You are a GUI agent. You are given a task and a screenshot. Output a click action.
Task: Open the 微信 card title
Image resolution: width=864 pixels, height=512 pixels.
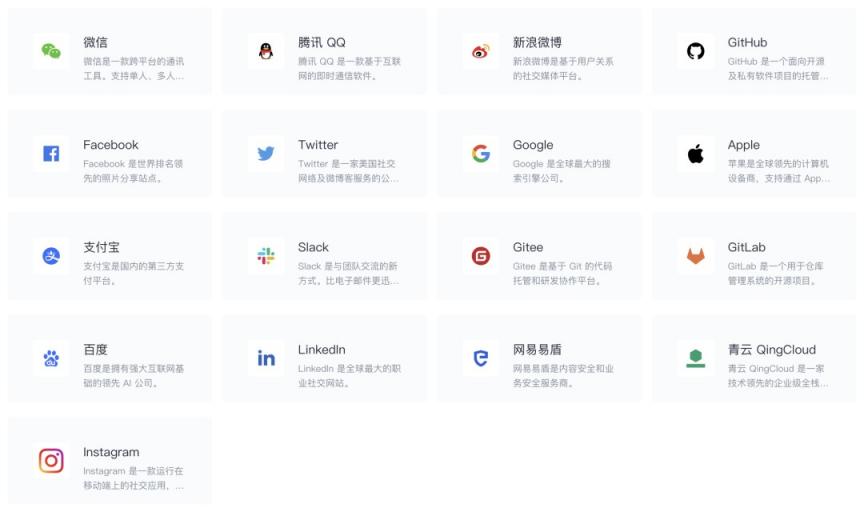tap(95, 42)
